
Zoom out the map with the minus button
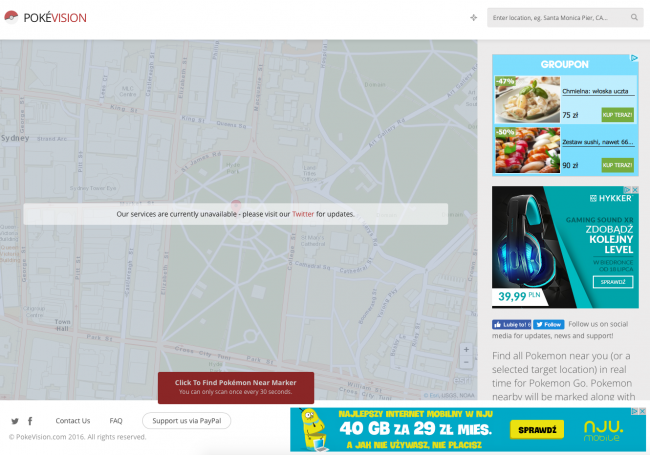click(466, 362)
